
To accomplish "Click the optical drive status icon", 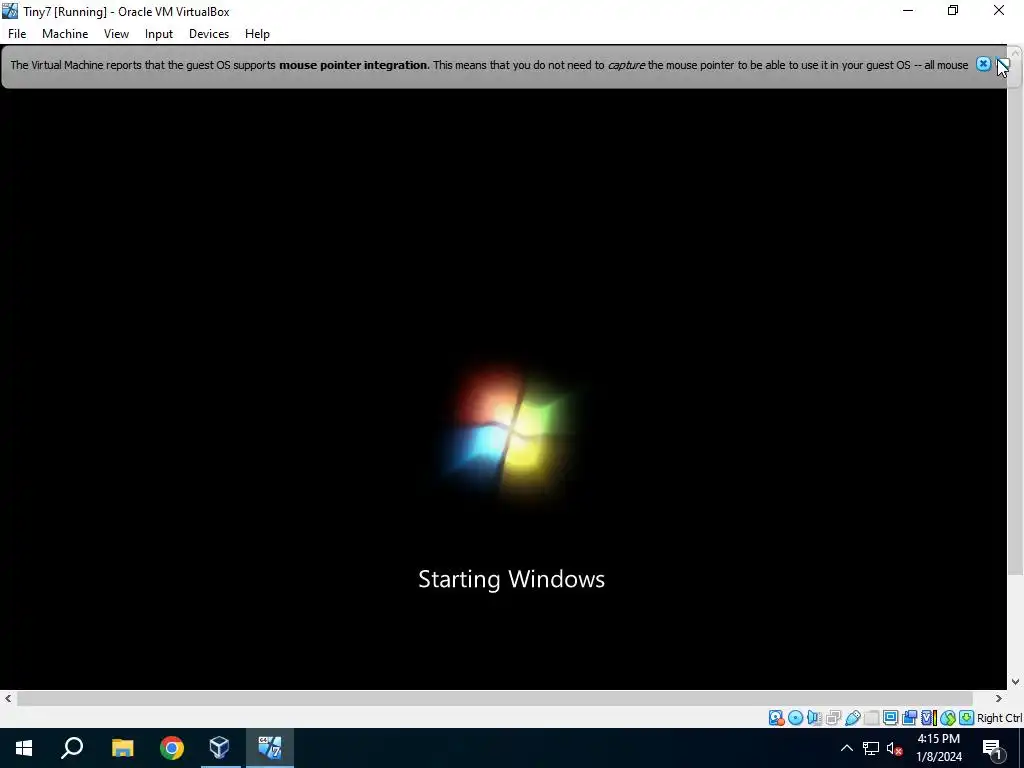I will click(x=795, y=718).
